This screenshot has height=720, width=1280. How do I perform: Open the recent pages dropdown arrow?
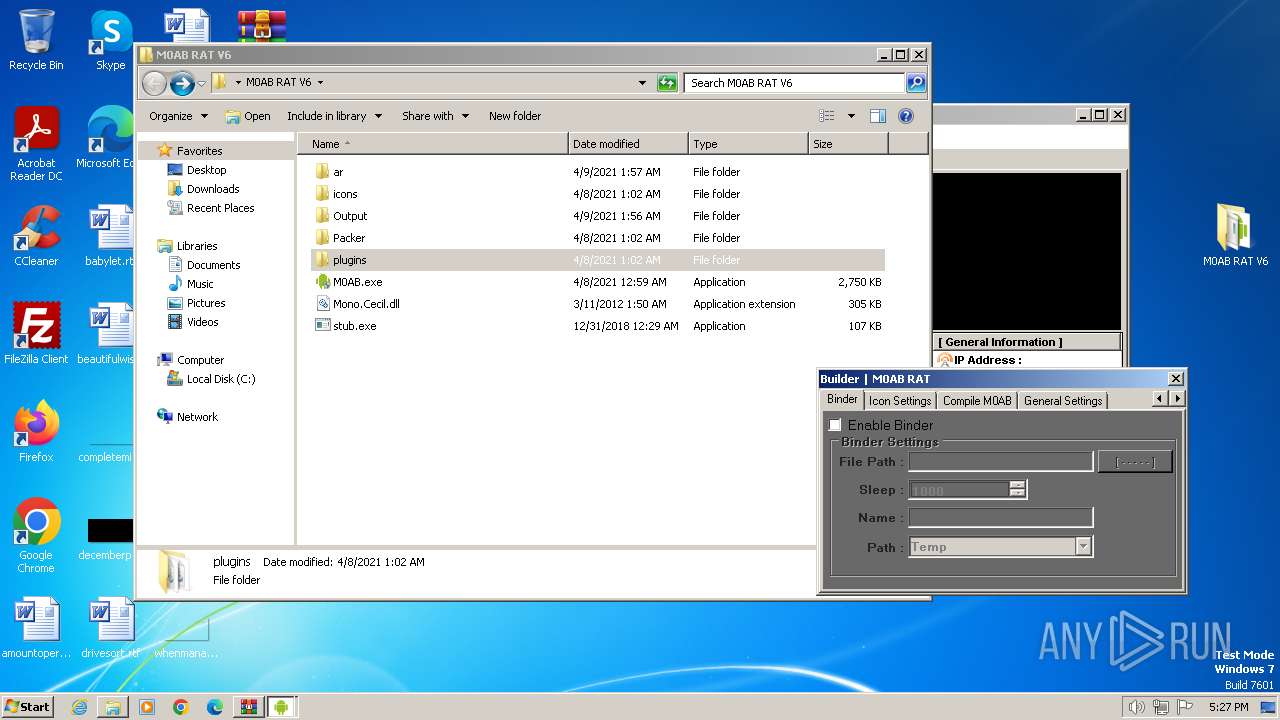pyautogui.click(x=202, y=83)
